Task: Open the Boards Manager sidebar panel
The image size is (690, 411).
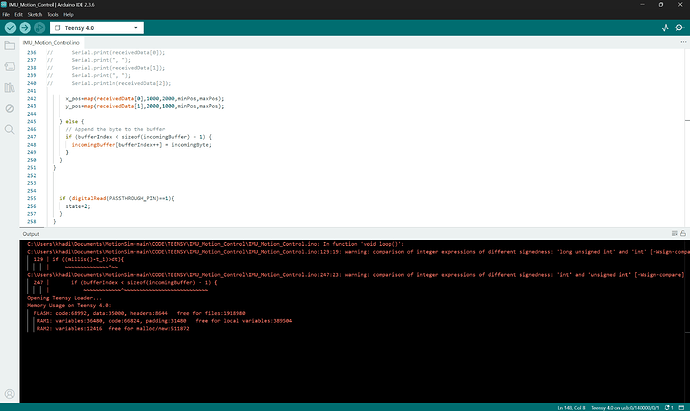Action: point(10,66)
